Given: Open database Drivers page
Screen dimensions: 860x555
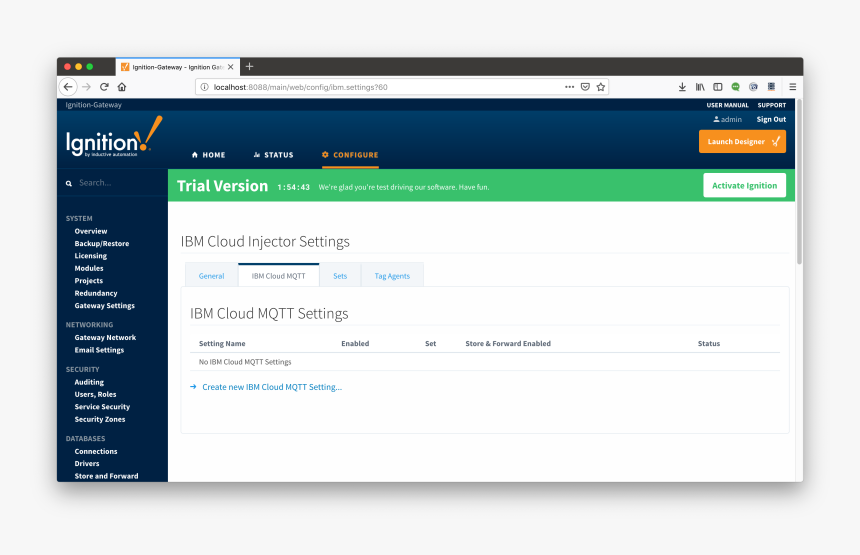Looking at the screenshot, I should tap(87, 464).
